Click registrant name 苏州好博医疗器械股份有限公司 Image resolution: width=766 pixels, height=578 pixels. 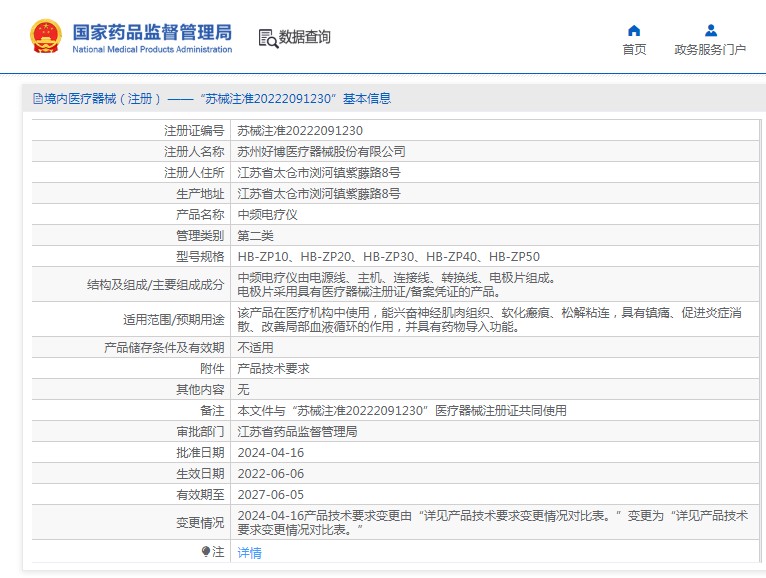(x=321, y=152)
